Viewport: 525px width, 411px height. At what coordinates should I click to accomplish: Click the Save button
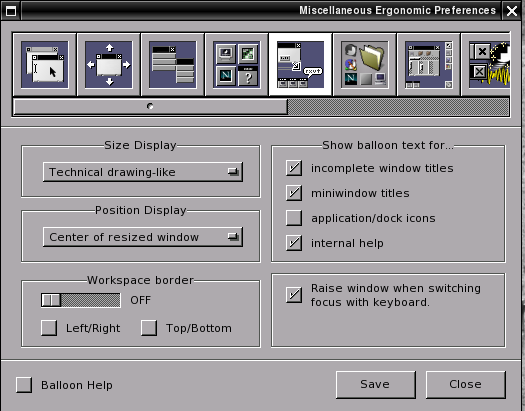[376, 385]
